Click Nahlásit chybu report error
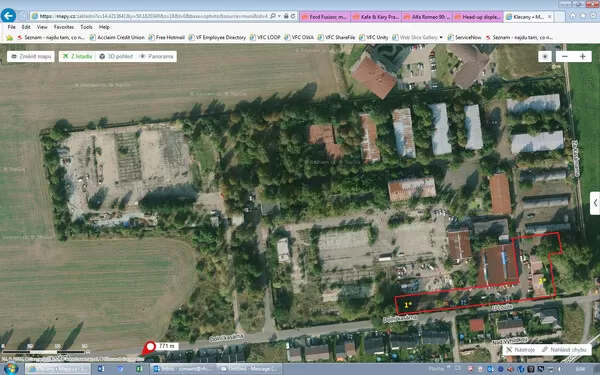The image size is (600, 375). click(564, 350)
